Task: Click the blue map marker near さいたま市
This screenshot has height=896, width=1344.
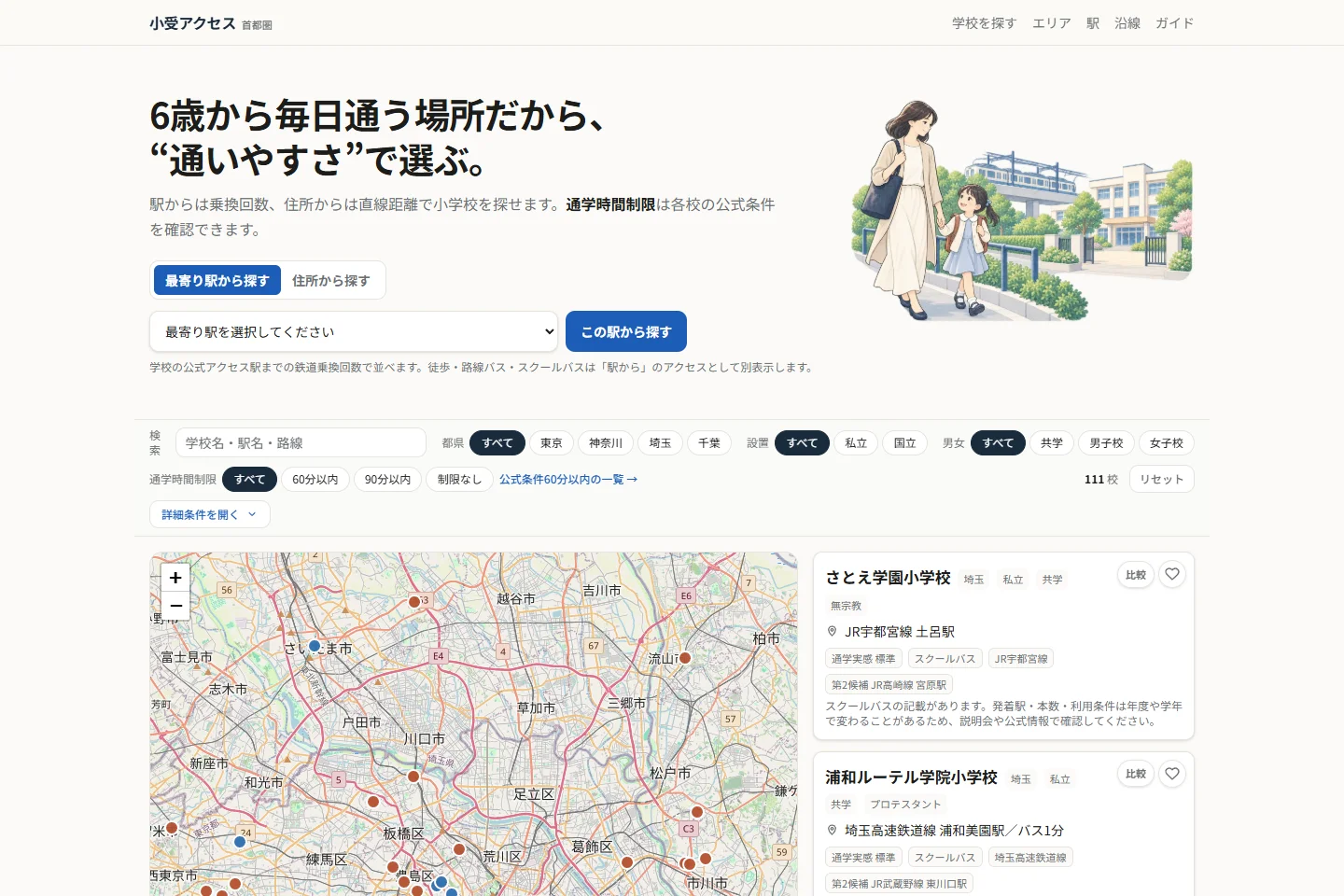Action: click(315, 646)
